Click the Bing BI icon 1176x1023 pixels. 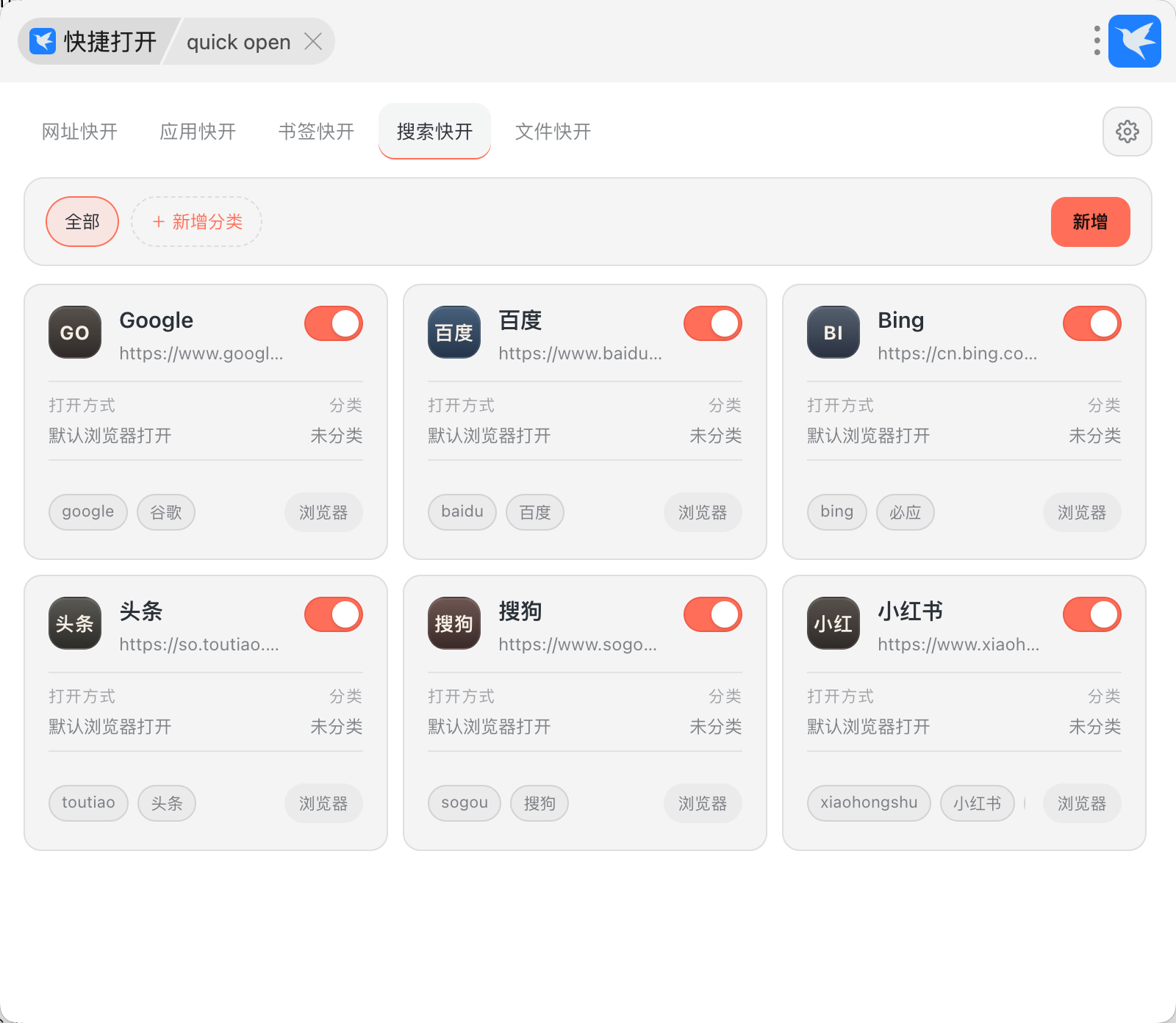(x=833, y=332)
